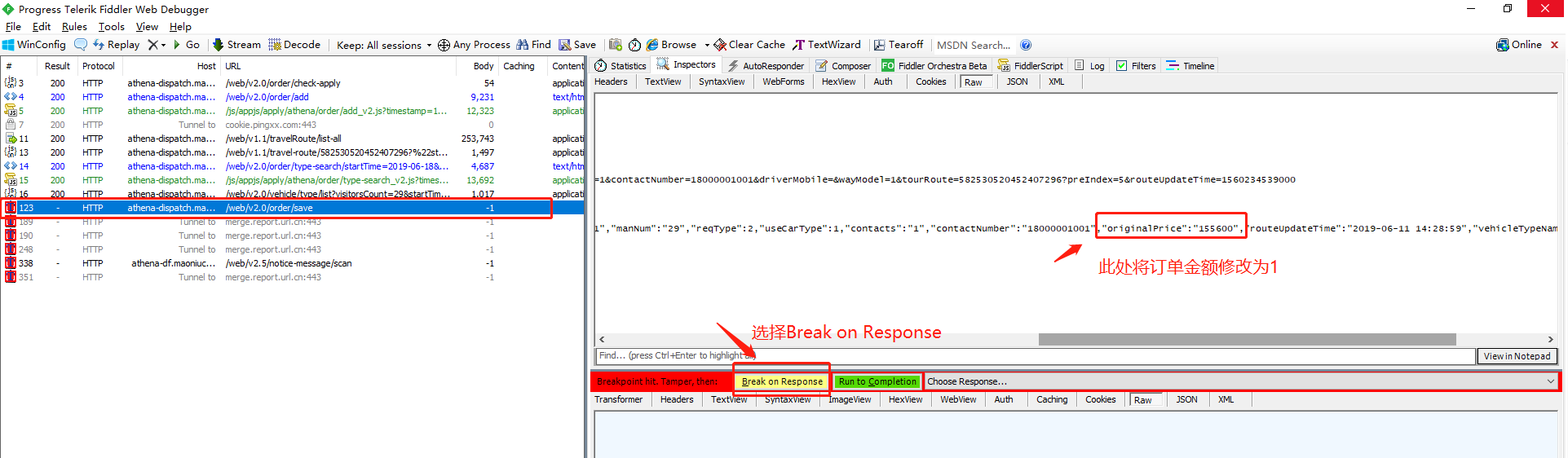This screenshot has width=1568, height=458.
Task: Open the TextWizard tool
Action: click(827, 45)
